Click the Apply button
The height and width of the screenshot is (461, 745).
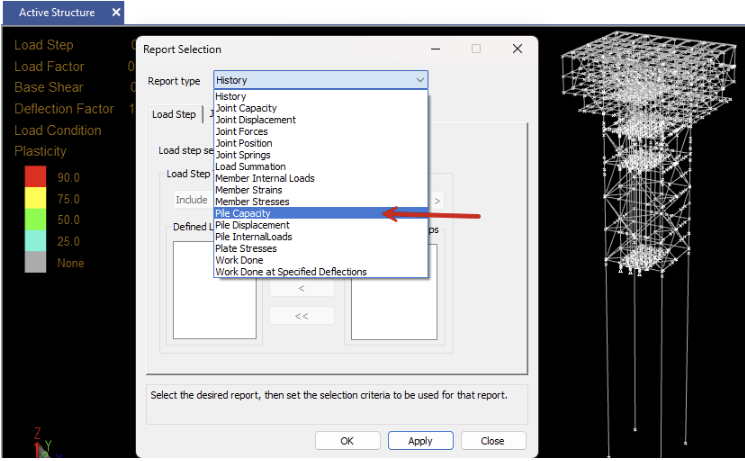pos(420,441)
